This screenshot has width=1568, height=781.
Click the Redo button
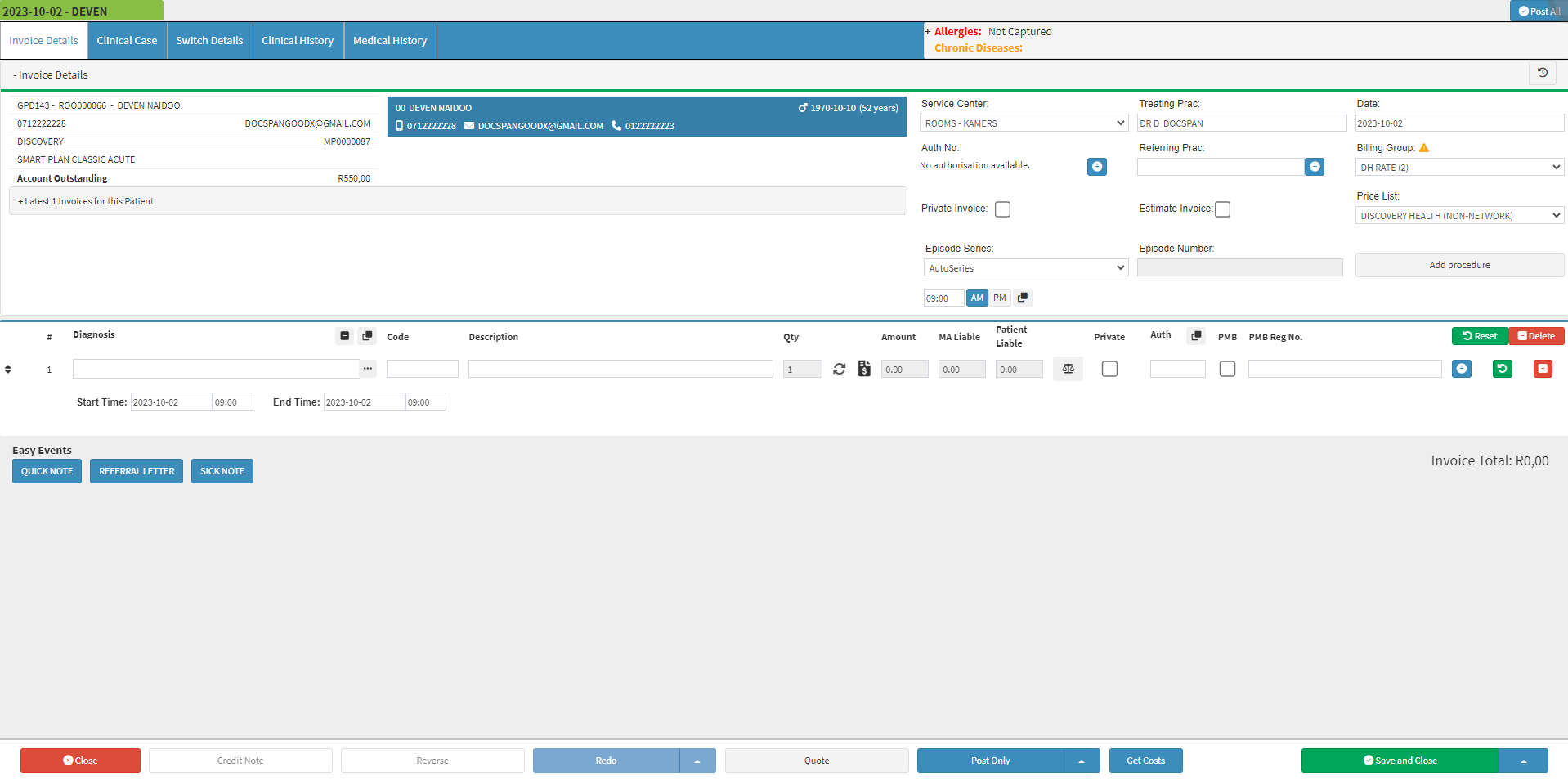click(x=606, y=761)
